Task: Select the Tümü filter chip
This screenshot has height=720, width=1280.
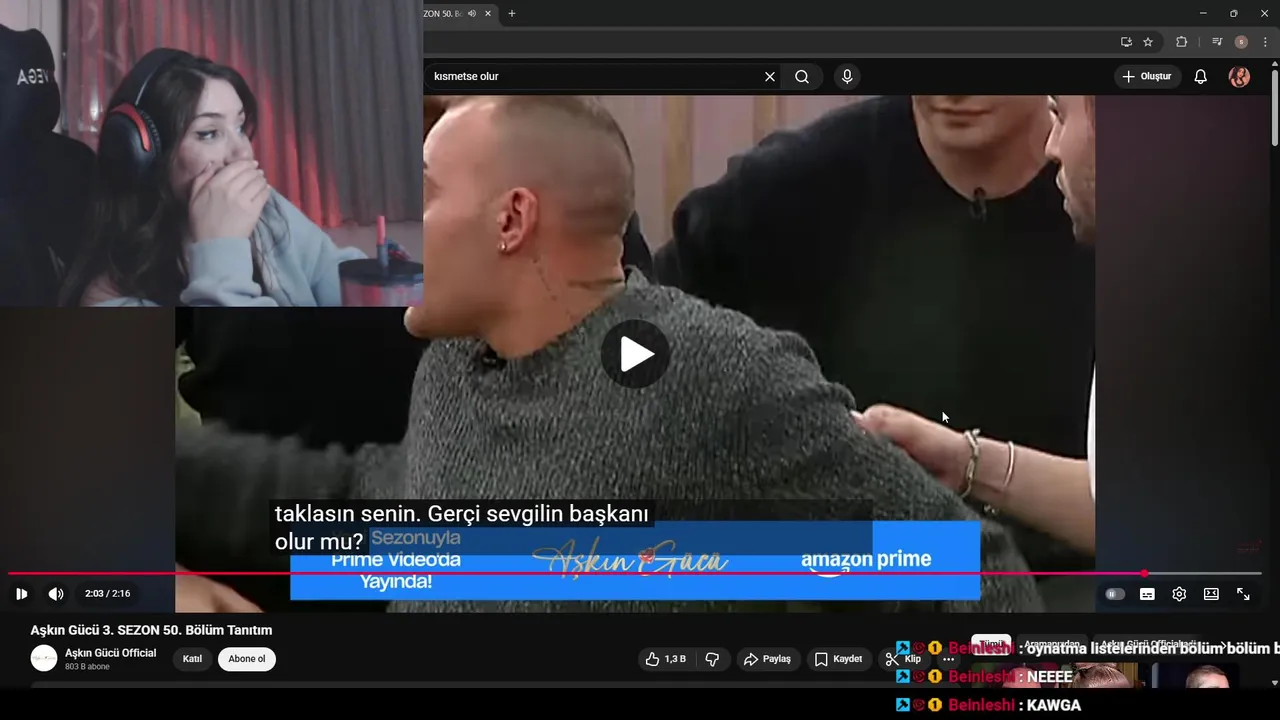Action: (x=991, y=645)
